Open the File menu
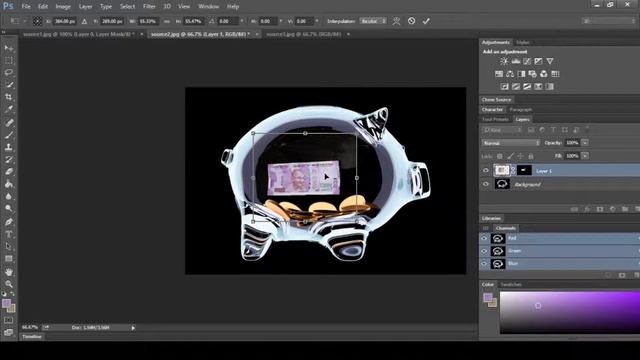The height and width of the screenshot is (360, 640). coord(26,7)
